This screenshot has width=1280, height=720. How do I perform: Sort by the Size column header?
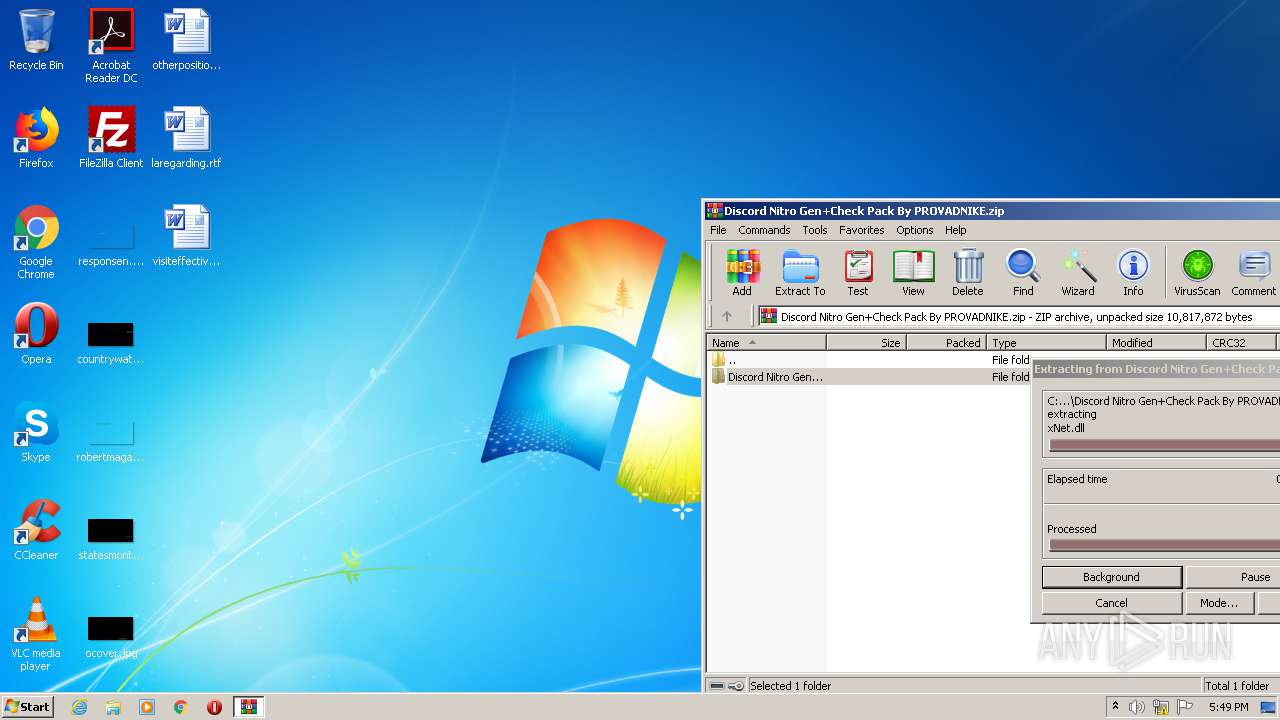coord(866,342)
